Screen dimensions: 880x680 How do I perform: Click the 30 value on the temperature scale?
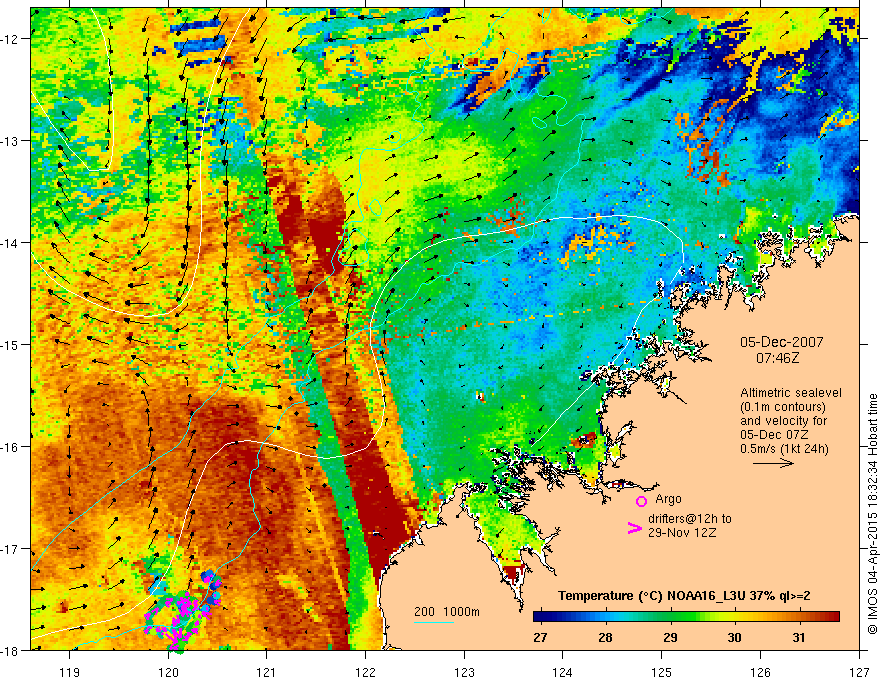pyautogui.click(x=734, y=637)
